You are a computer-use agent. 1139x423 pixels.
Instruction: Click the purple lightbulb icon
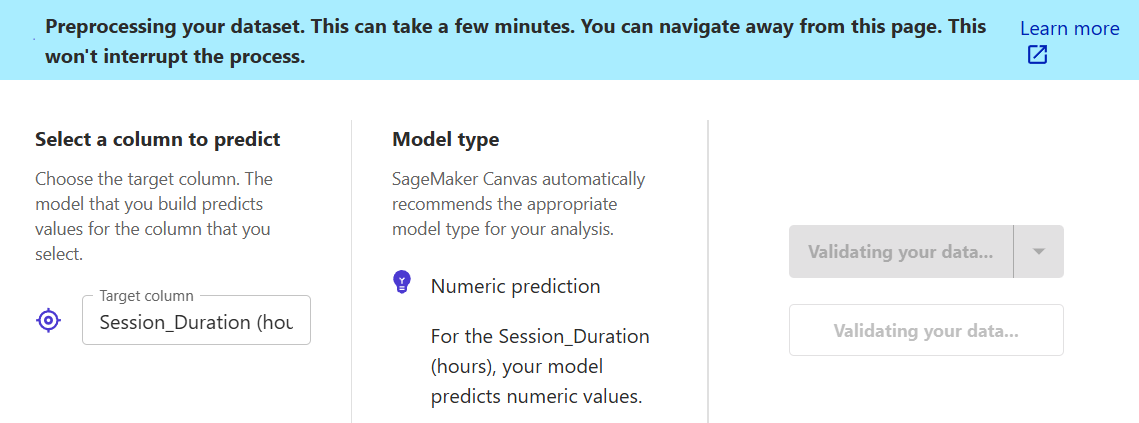click(x=402, y=282)
